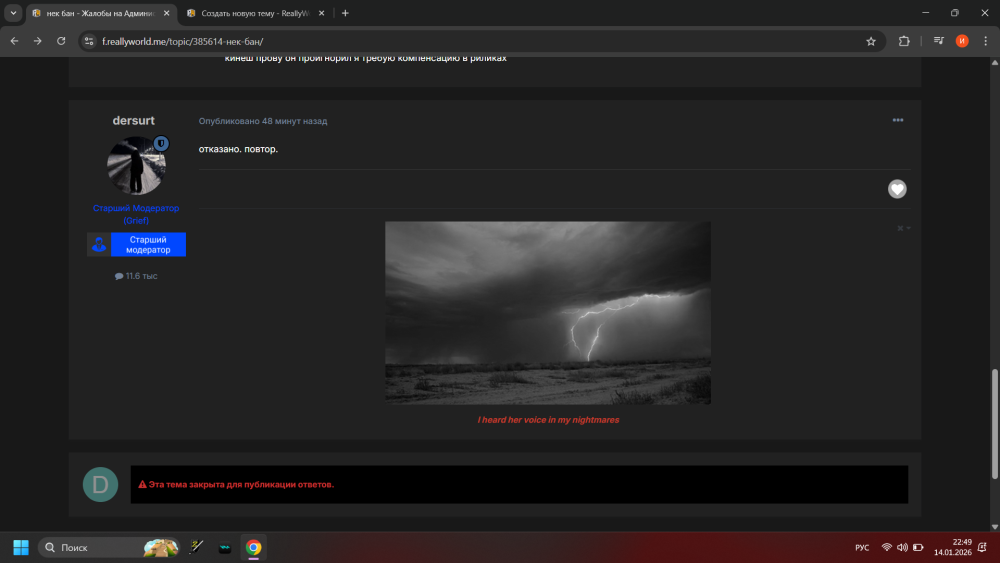1000x563 pixels.
Task: Bookmark this page with the star icon
Action: point(871,41)
